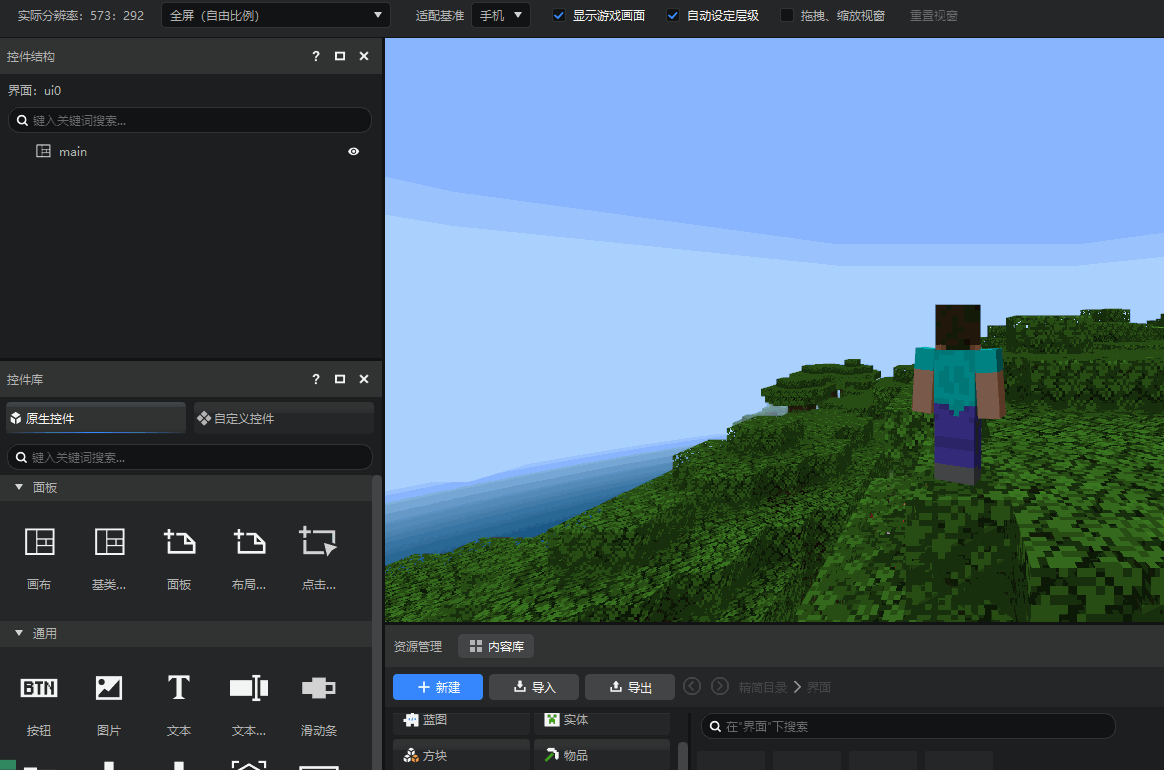Select the 文本 input box control icon
1164x770 pixels.
click(249, 688)
